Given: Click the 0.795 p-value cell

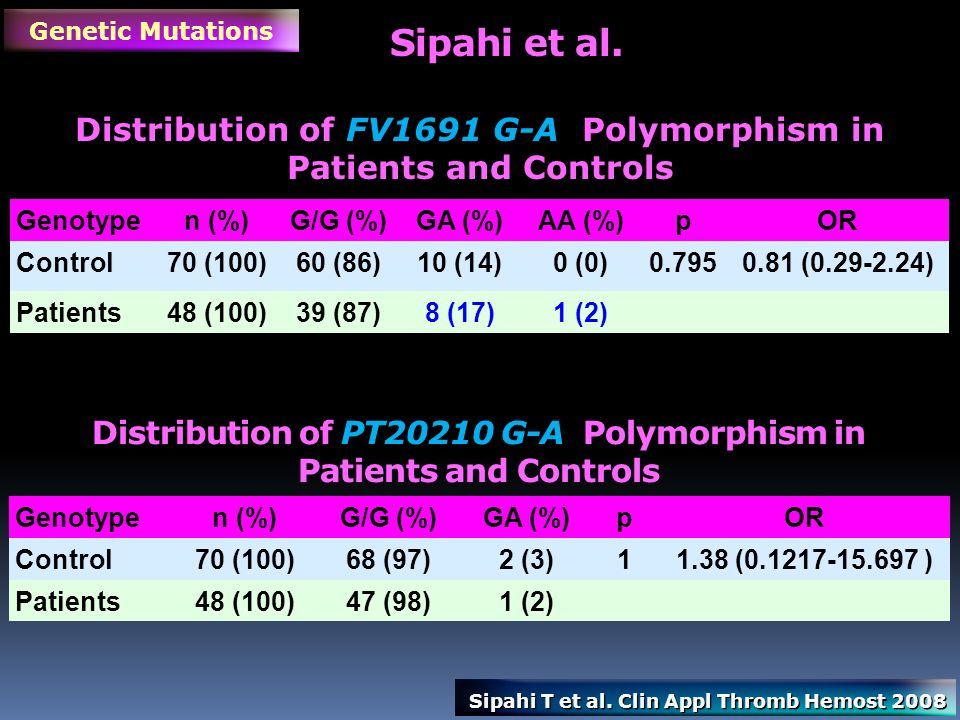Looking at the screenshot, I should click(683, 263).
